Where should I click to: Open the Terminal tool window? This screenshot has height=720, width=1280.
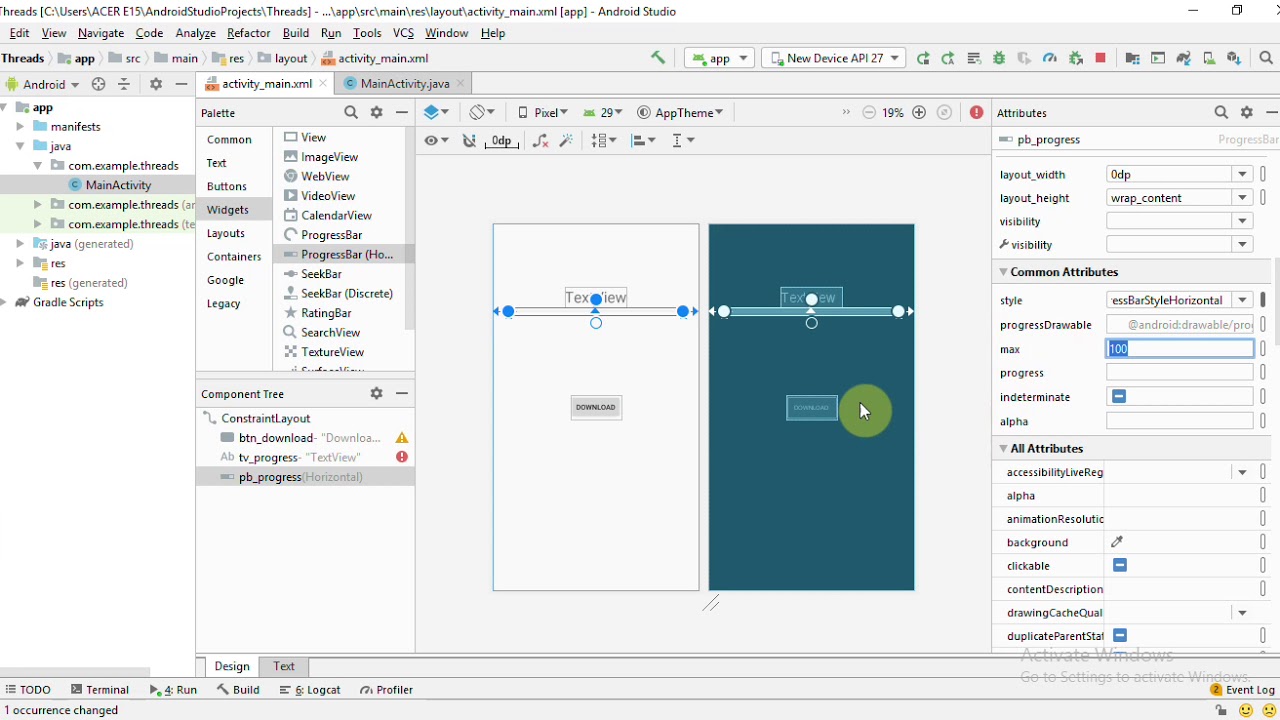[100, 690]
